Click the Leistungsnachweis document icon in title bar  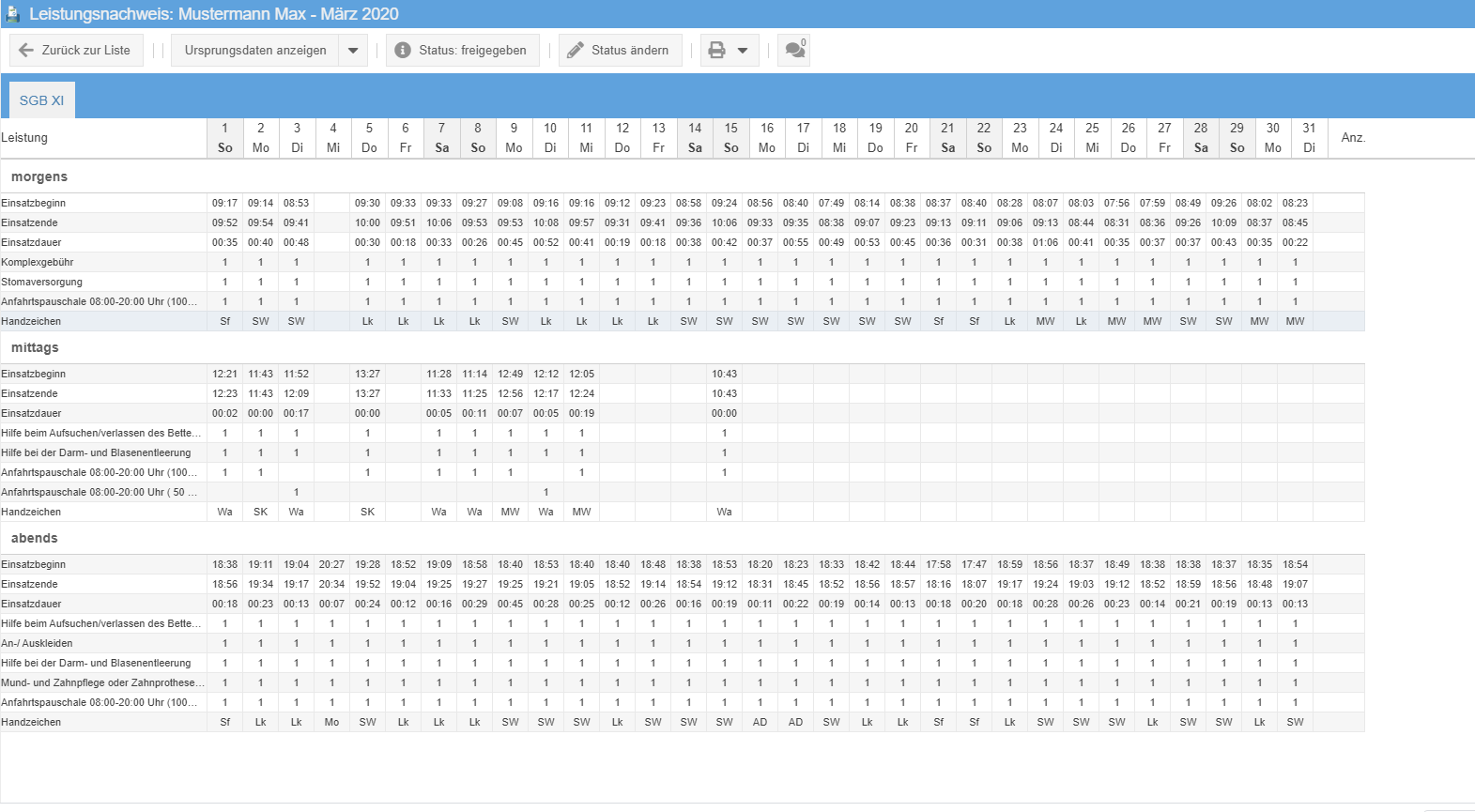(13, 14)
